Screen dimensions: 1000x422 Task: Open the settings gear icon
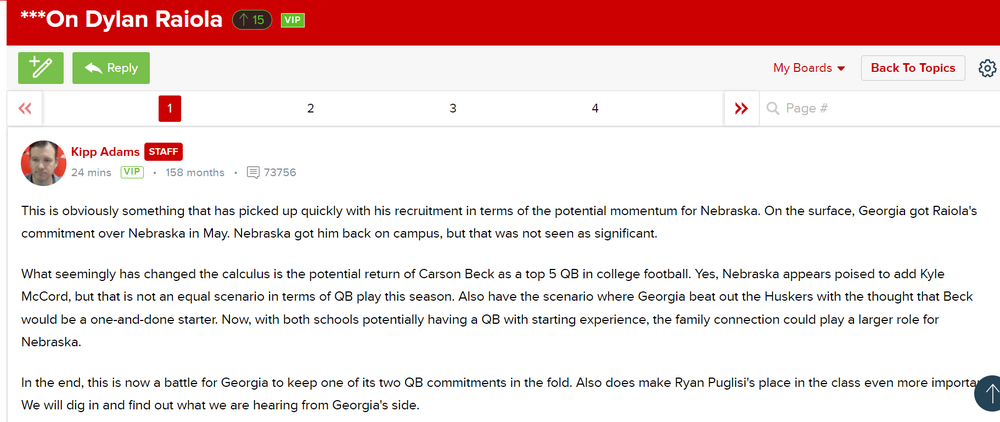click(x=987, y=68)
